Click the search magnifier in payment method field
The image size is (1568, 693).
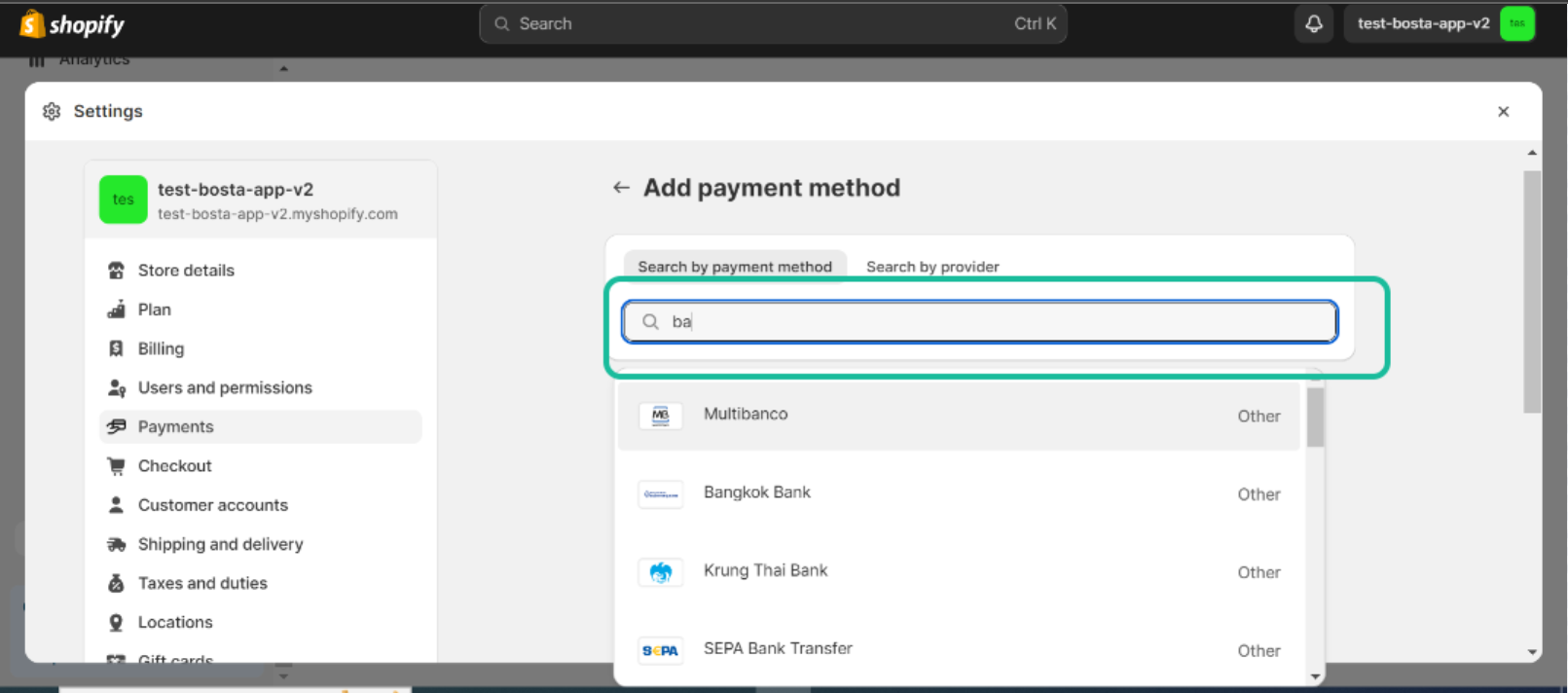coord(650,321)
